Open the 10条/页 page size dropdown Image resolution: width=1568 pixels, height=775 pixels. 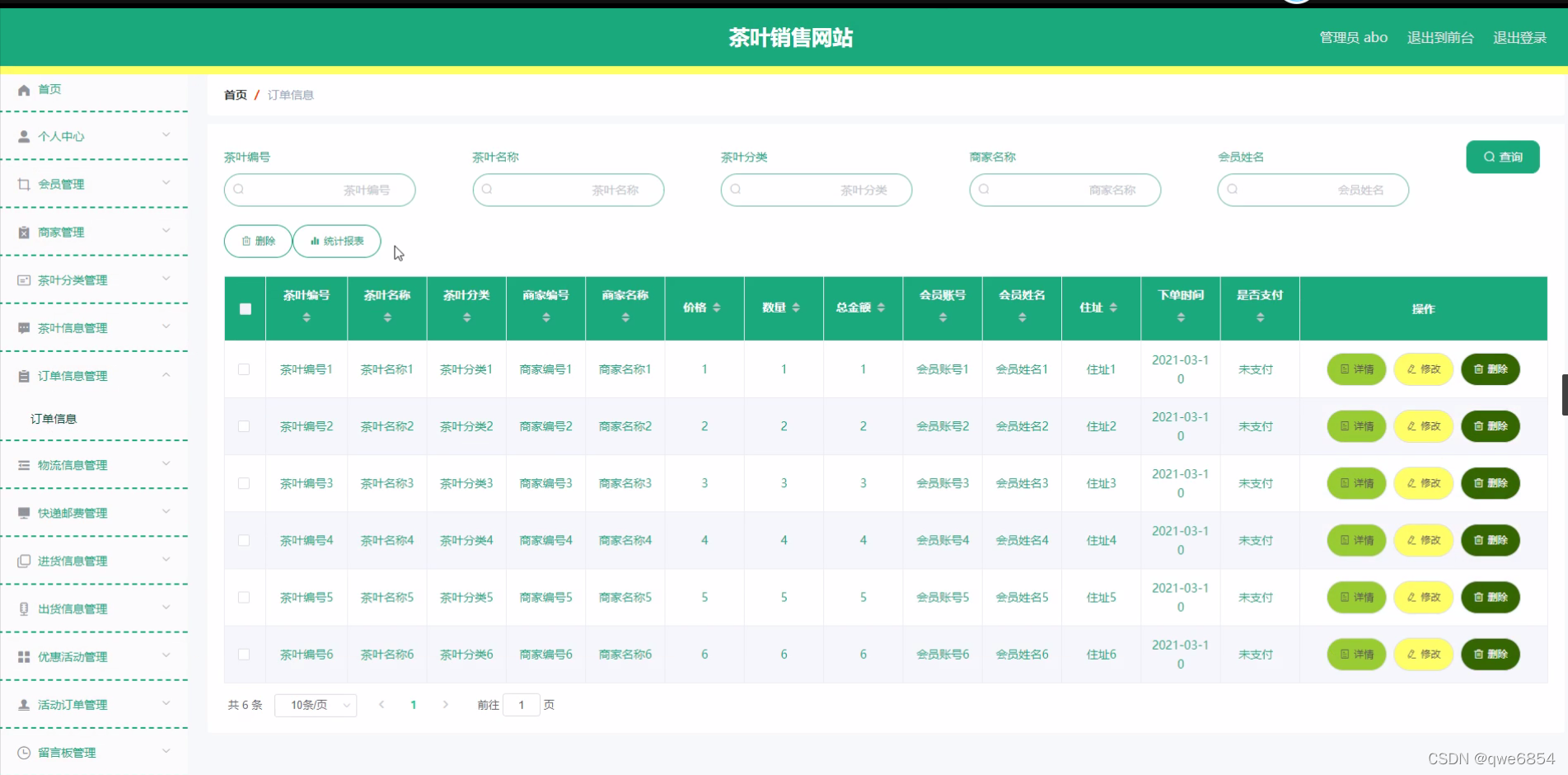[316, 705]
